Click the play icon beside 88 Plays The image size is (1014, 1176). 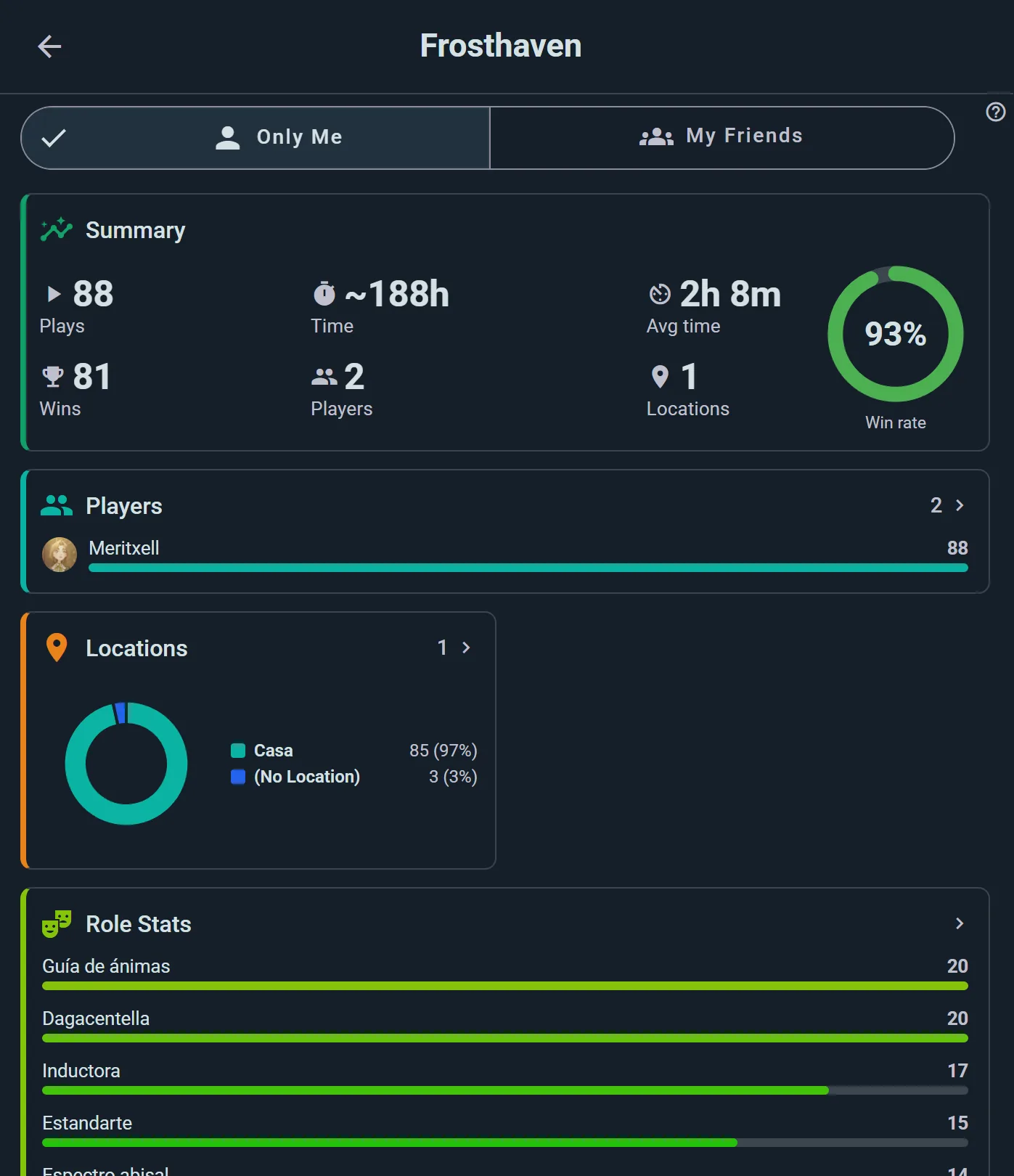point(54,294)
